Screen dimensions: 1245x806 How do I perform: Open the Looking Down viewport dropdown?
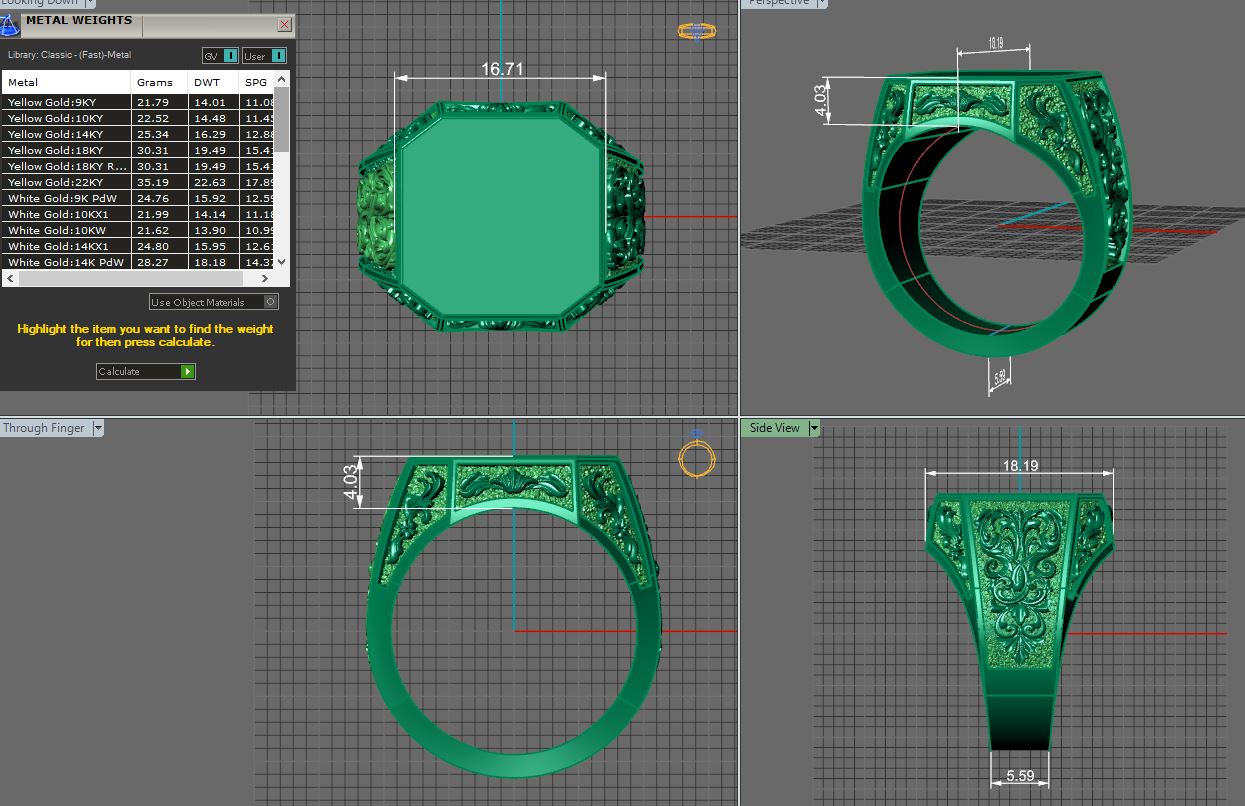pos(92,3)
